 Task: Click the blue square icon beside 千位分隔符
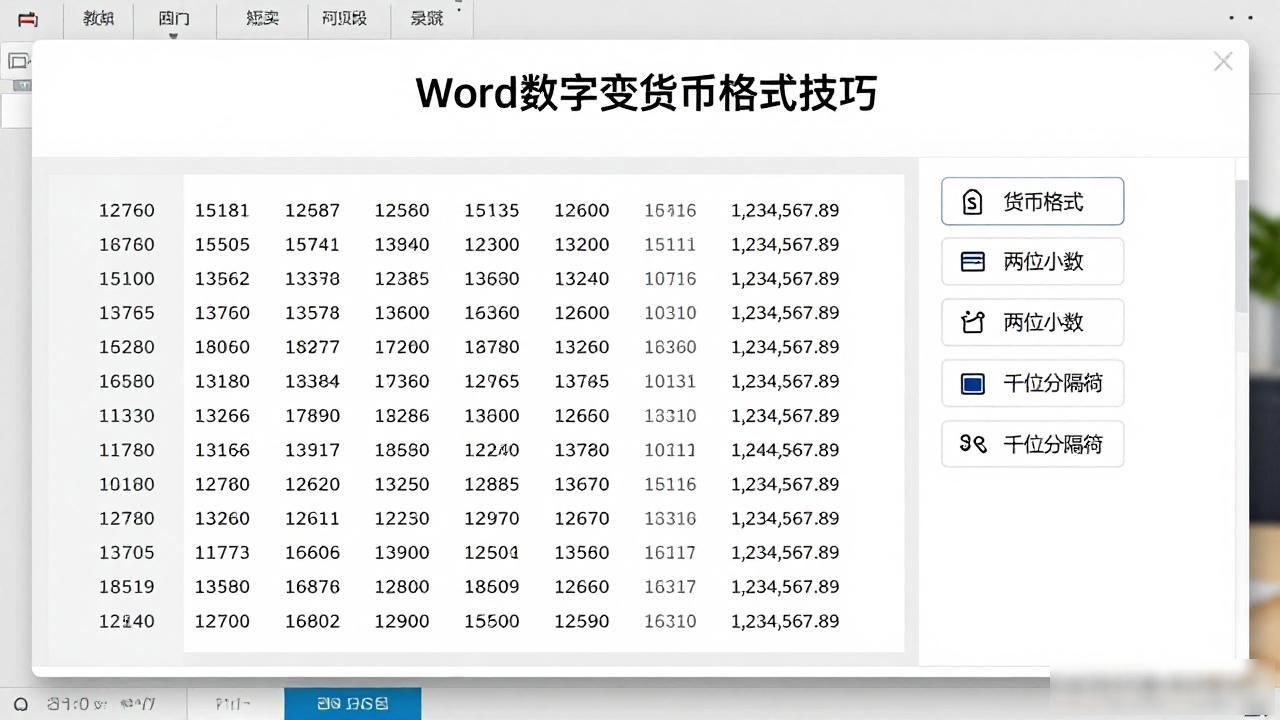(972, 384)
